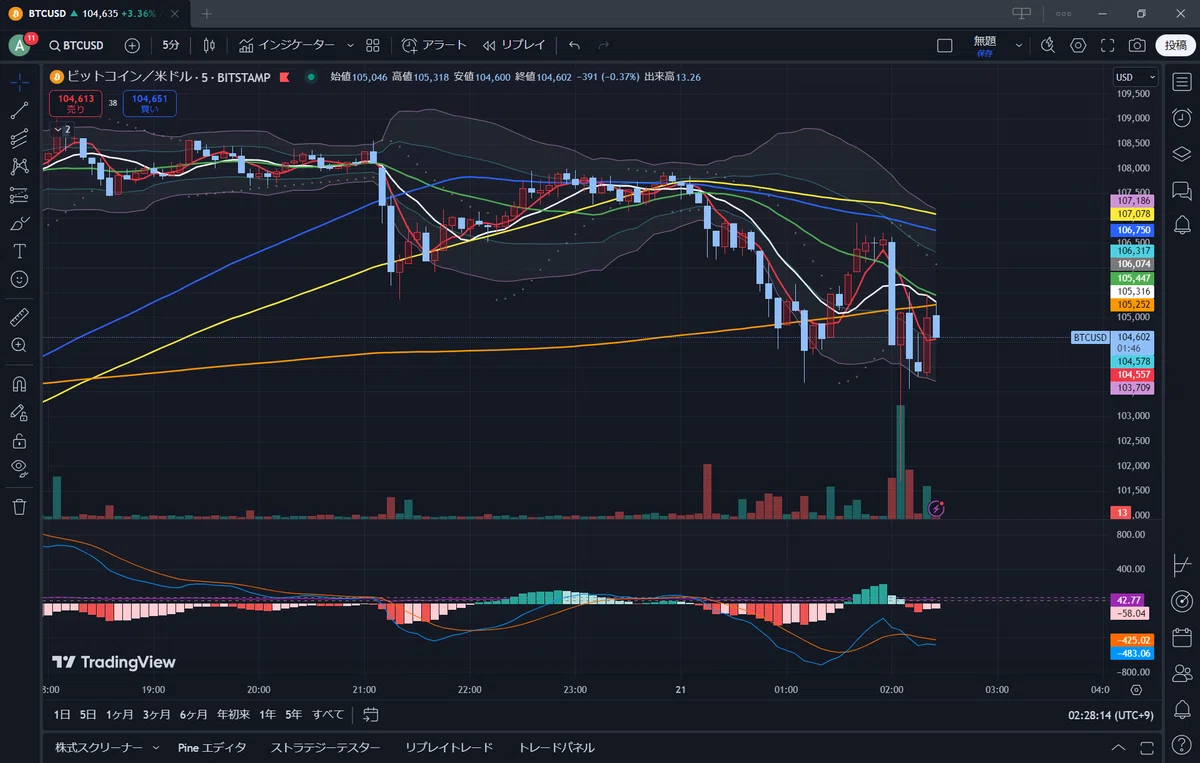Image resolution: width=1200 pixels, height=763 pixels.
Task: Select the crosshair cursor tool
Action: [19, 82]
